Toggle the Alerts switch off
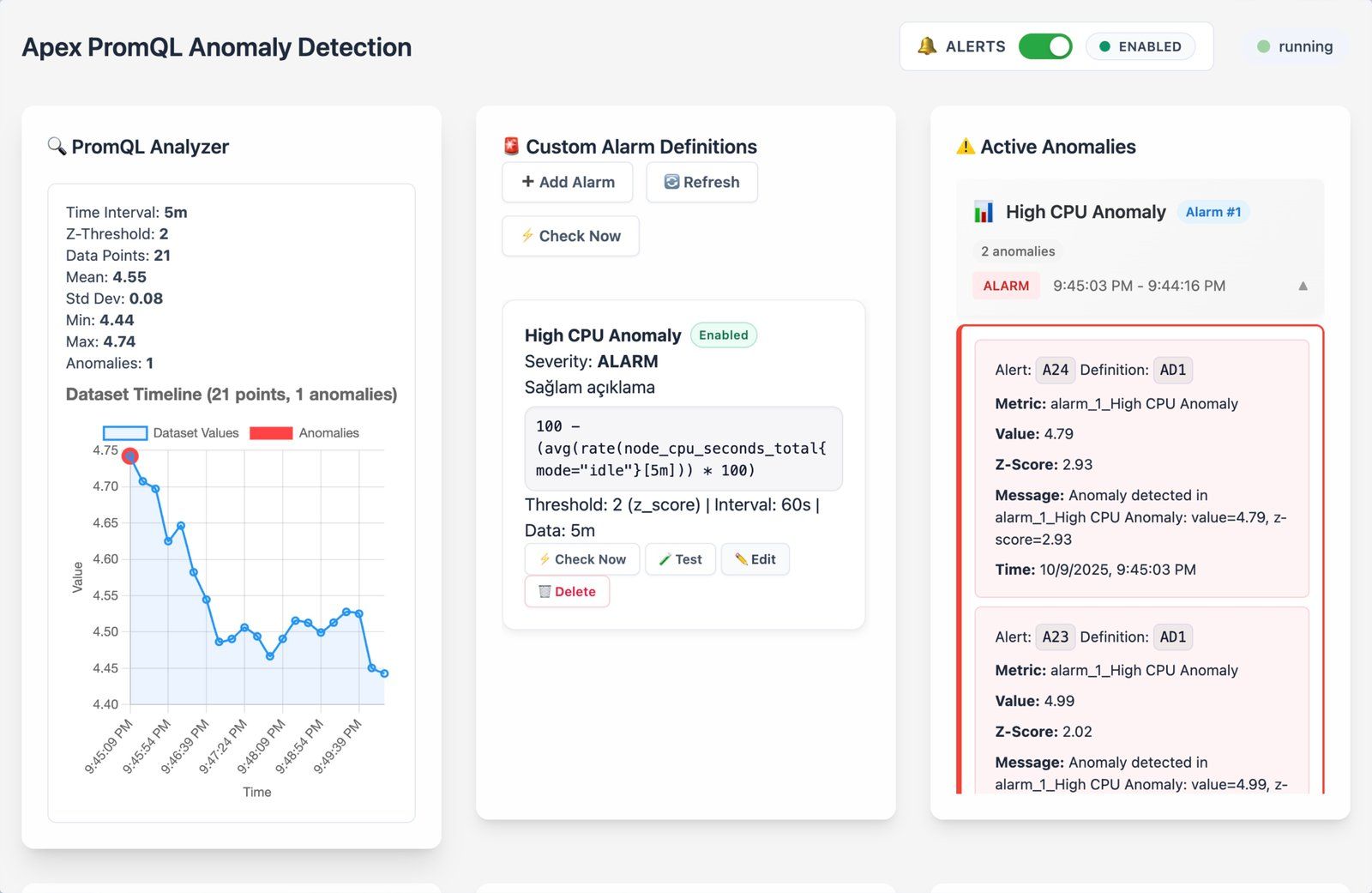This screenshot has width=1372, height=893. point(1045,46)
